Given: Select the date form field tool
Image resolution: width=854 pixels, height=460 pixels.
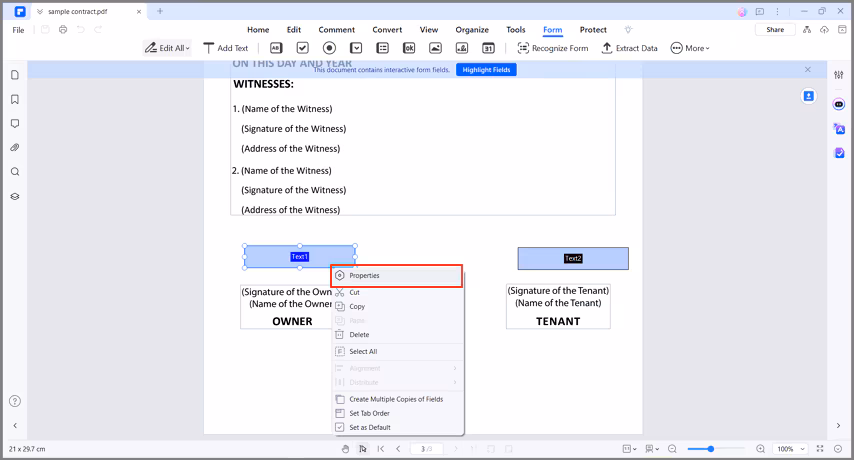Looking at the screenshot, I should (x=489, y=48).
